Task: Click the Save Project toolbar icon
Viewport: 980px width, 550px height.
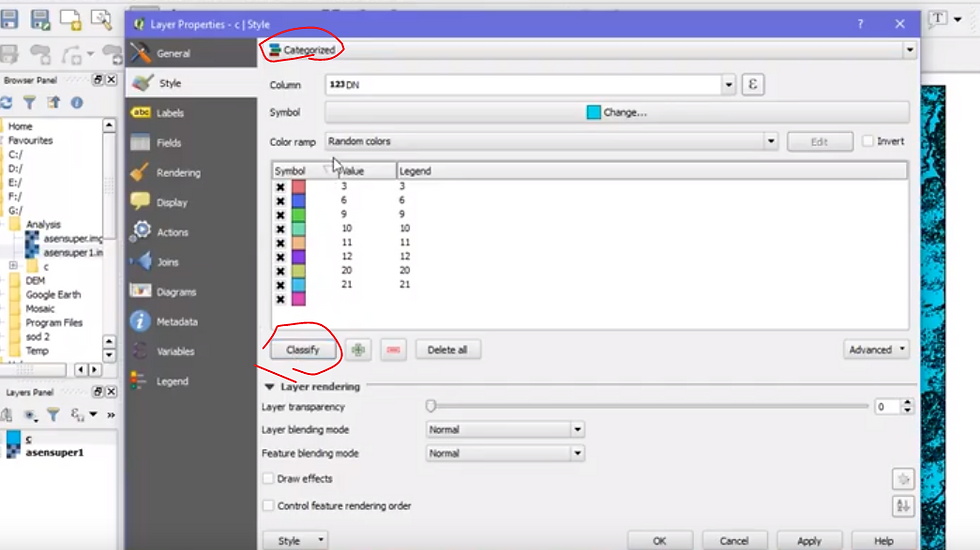Action: (9, 19)
